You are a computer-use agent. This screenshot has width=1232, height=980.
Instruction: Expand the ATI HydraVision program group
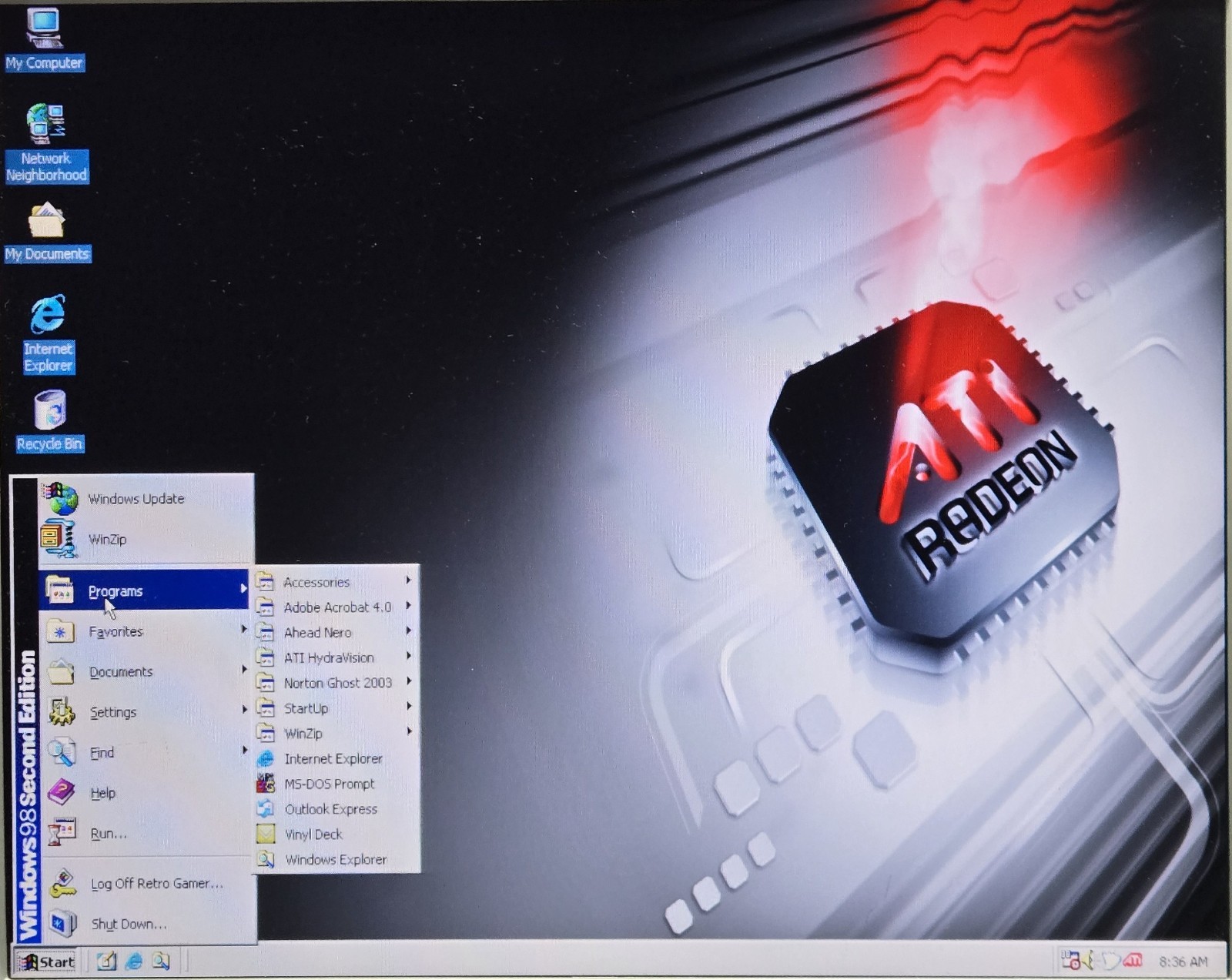[x=337, y=657]
